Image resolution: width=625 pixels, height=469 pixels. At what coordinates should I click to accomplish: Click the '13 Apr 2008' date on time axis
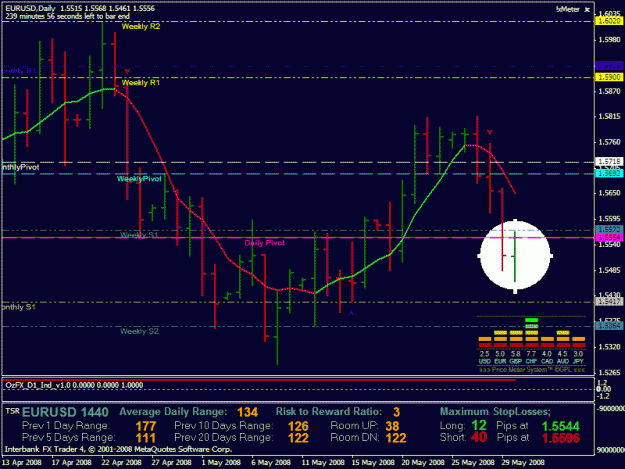coord(22,462)
